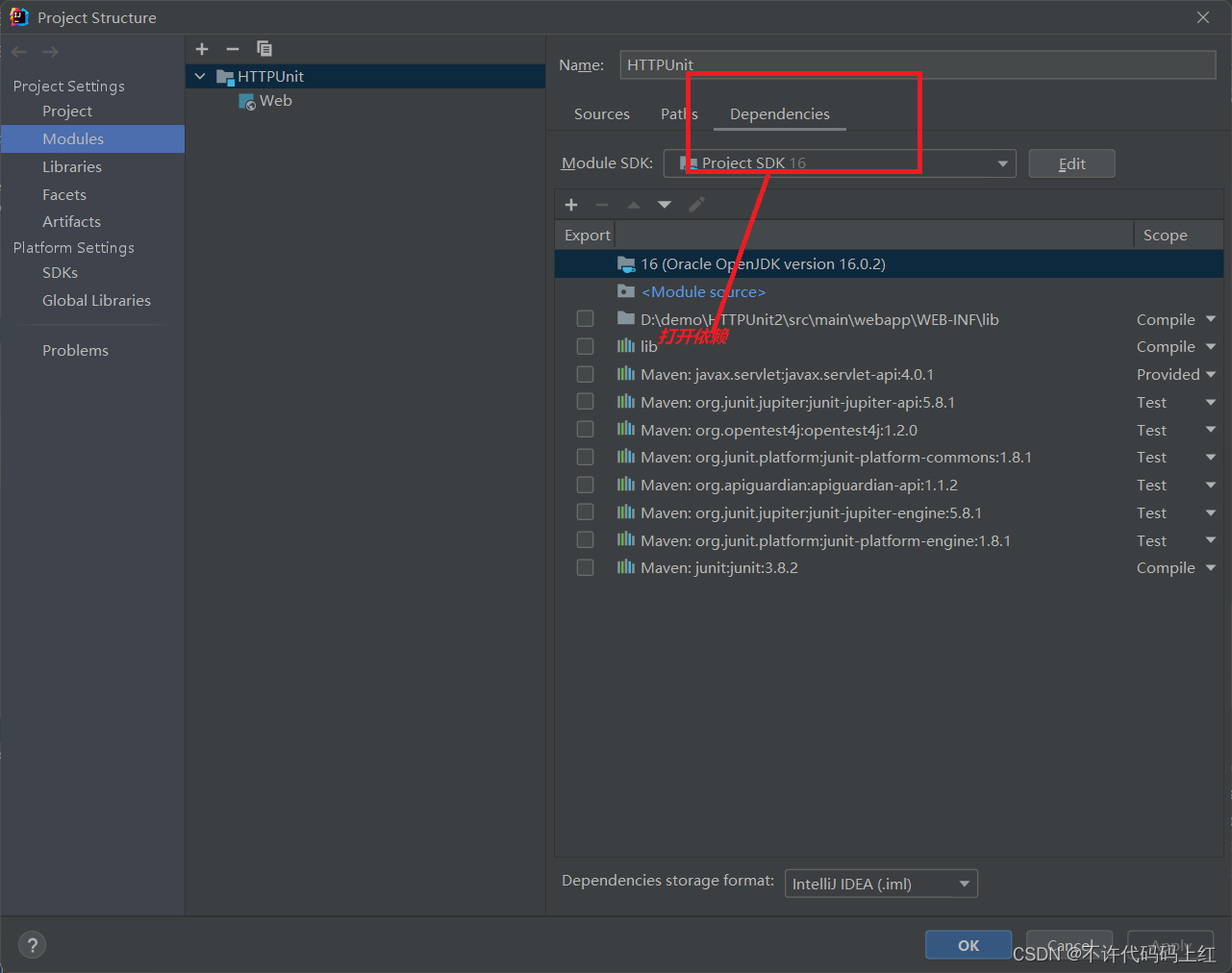Image resolution: width=1232 pixels, height=973 pixels.
Task: Confirm with the OK button
Action: click(x=968, y=945)
